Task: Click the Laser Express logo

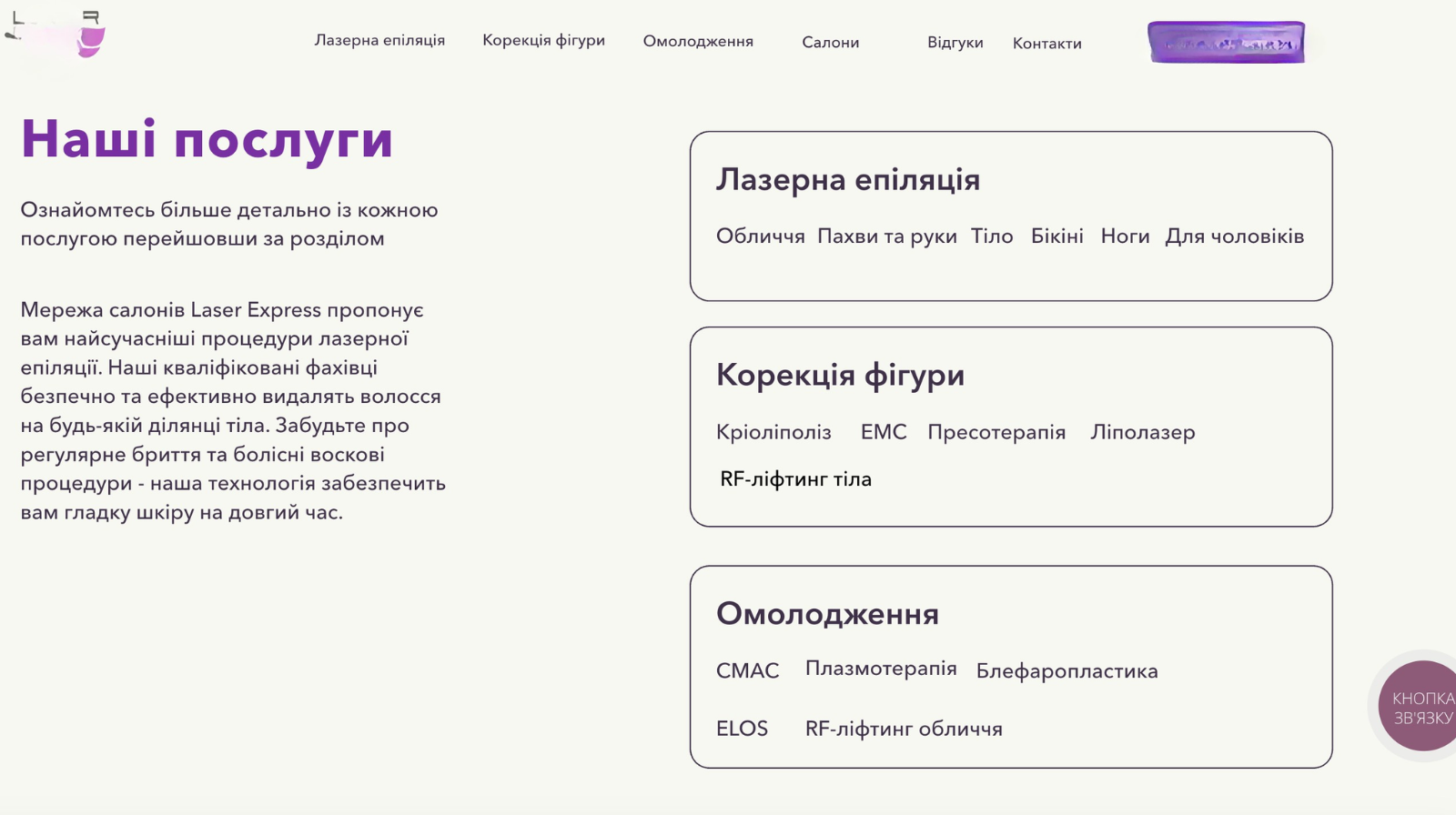Action: click(x=56, y=36)
